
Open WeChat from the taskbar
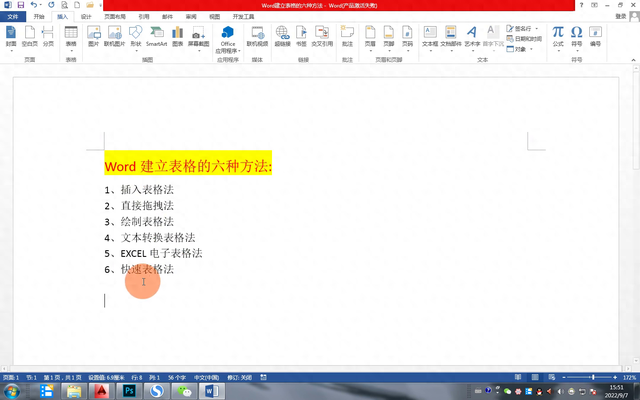184,391
